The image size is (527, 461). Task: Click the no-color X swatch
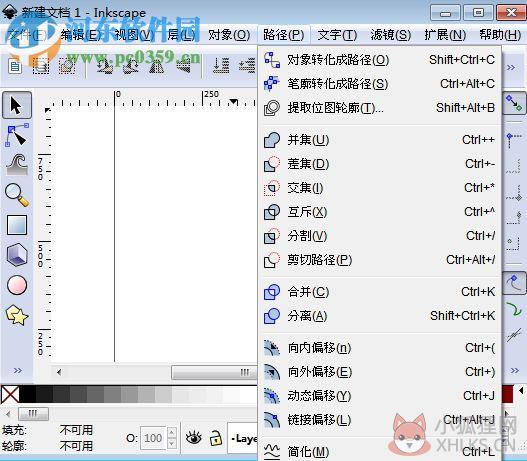pyautogui.click(x=10, y=394)
